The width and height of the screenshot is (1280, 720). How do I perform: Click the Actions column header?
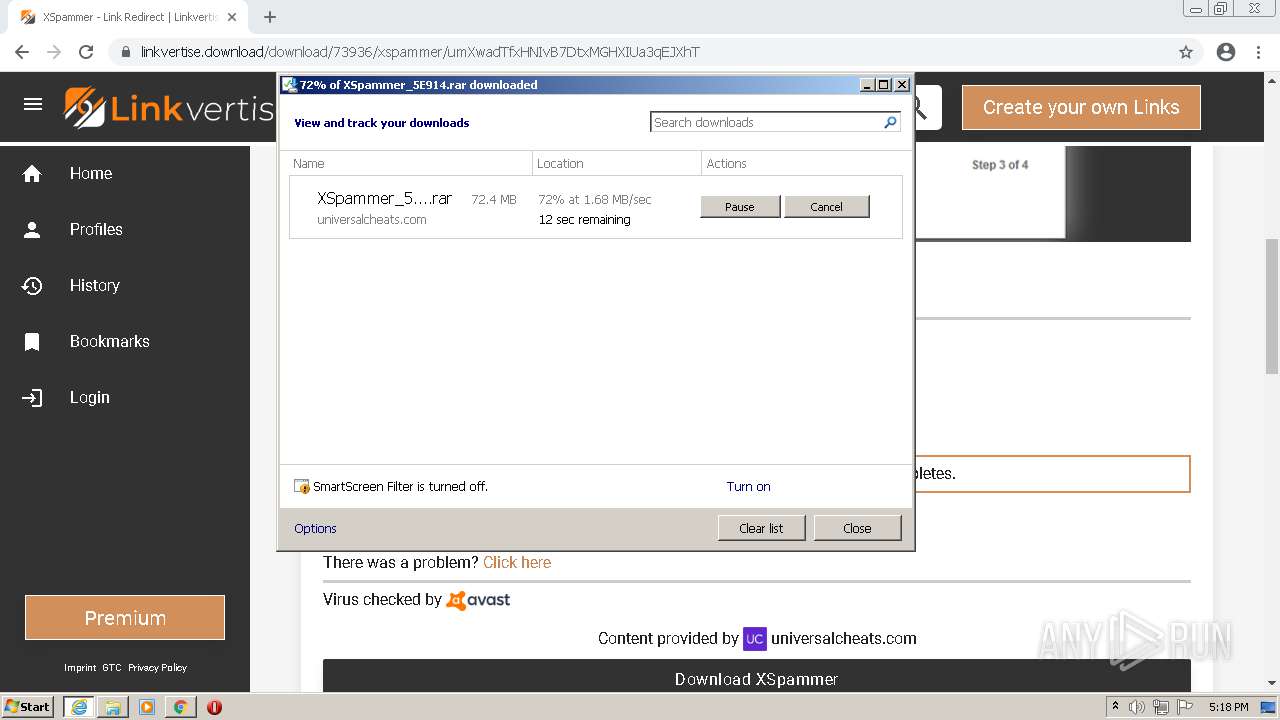(x=801, y=163)
